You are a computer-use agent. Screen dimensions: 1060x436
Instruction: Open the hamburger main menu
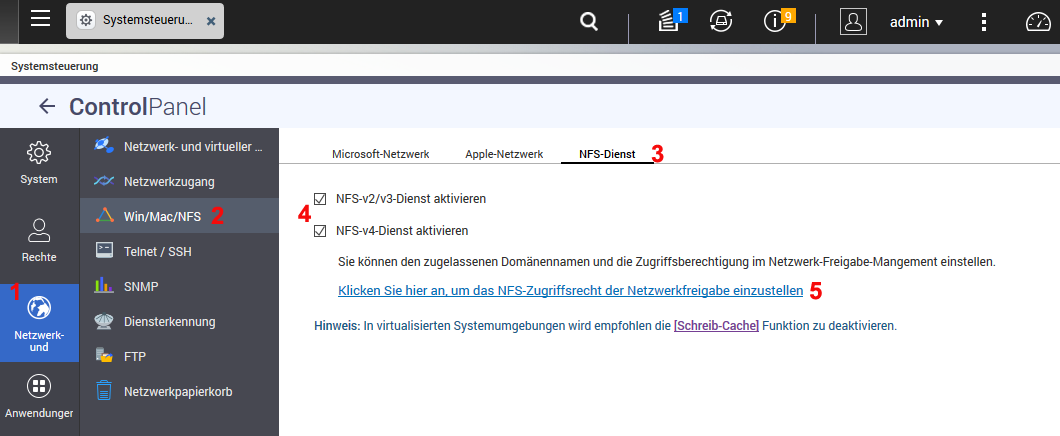click(41, 19)
